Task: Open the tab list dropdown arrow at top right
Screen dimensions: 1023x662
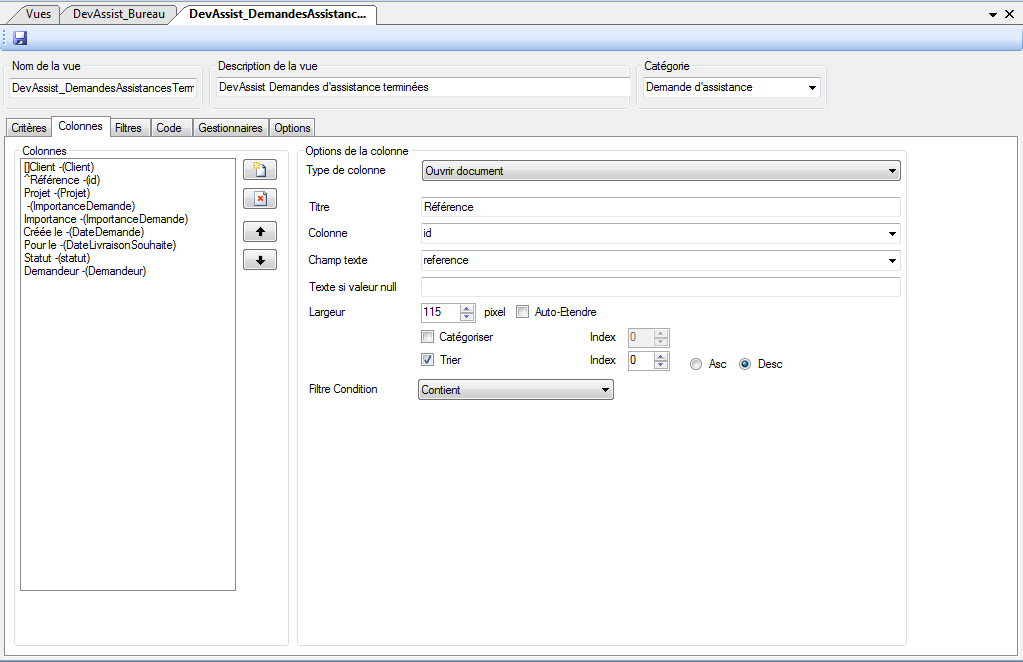Action: [993, 15]
